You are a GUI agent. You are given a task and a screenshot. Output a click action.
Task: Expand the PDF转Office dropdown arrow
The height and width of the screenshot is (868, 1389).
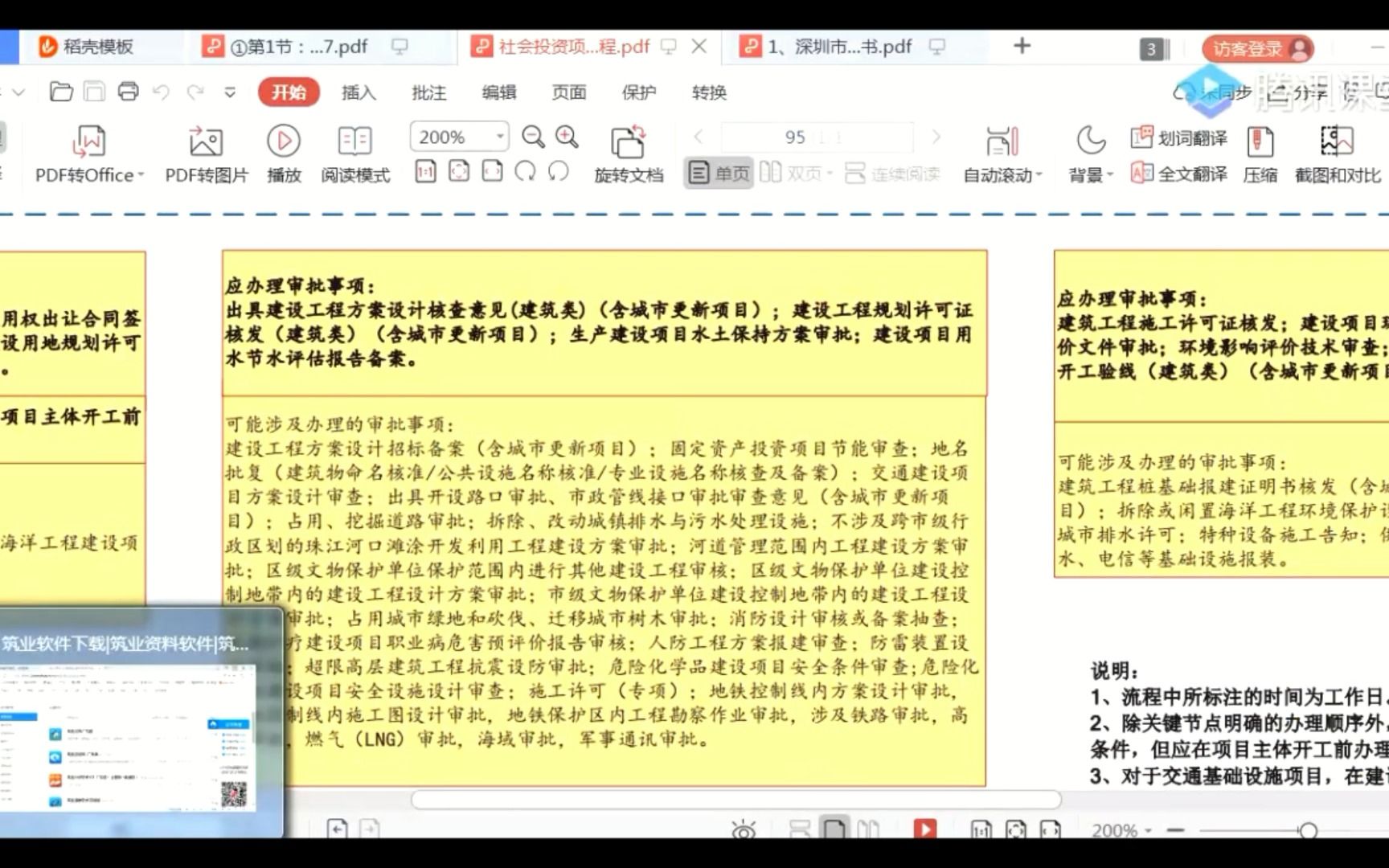141,175
